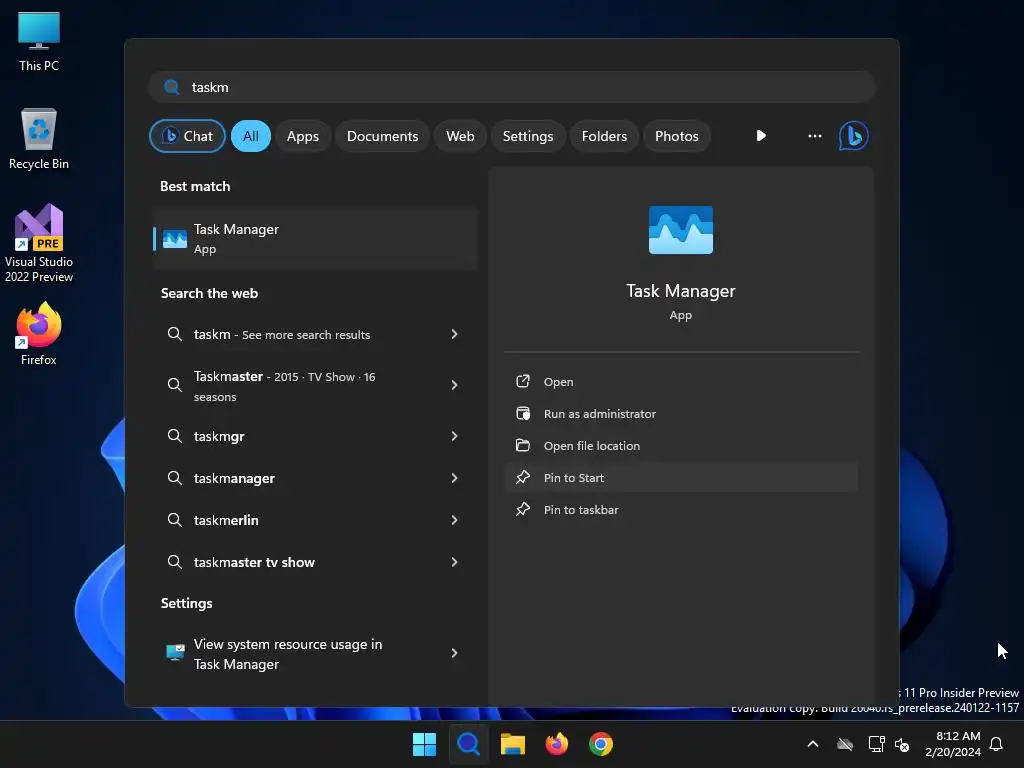Screen dimensions: 1024x768
Task: Click the network display tray icon
Action: click(876, 744)
